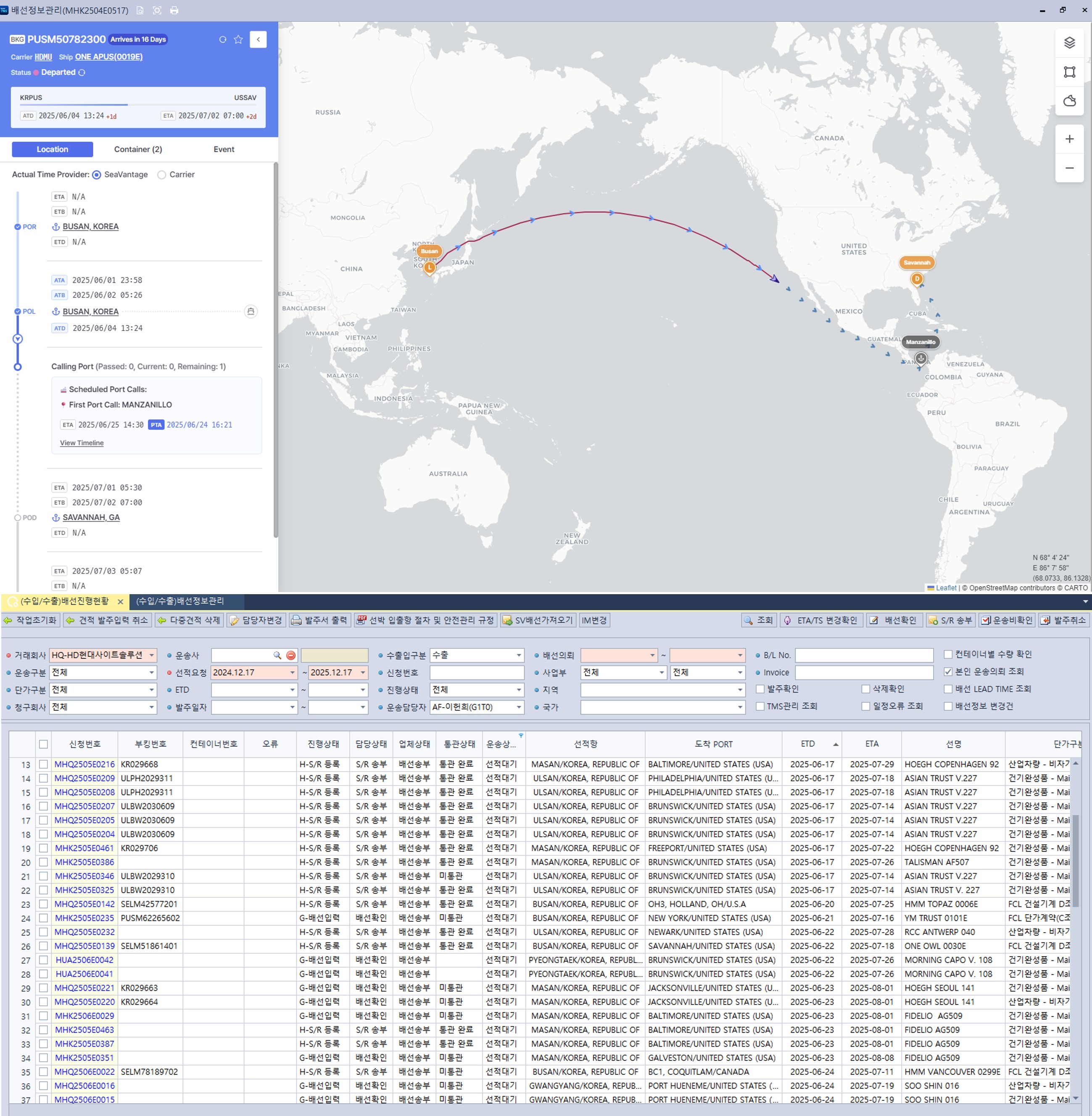Favorite the booking with the star icon
The width and height of the screenshot is (1092, 1116).
click(x=239, y=40)
